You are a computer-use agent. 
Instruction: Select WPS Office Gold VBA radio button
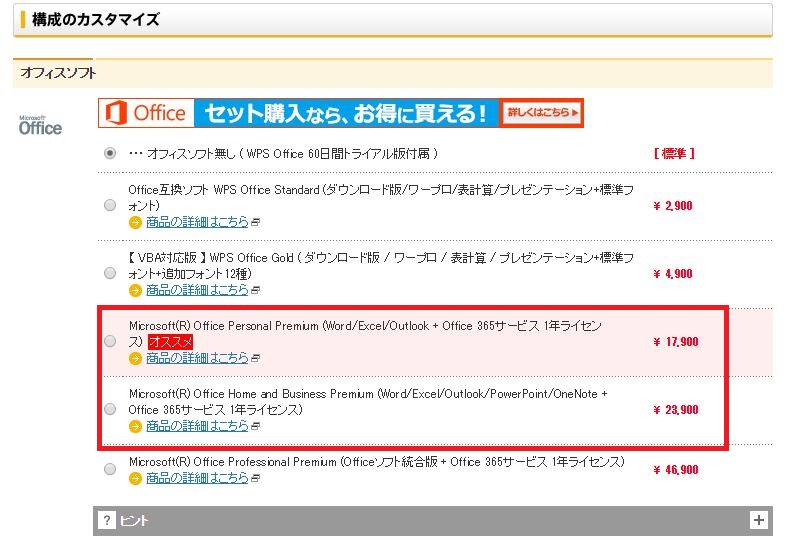110,273
